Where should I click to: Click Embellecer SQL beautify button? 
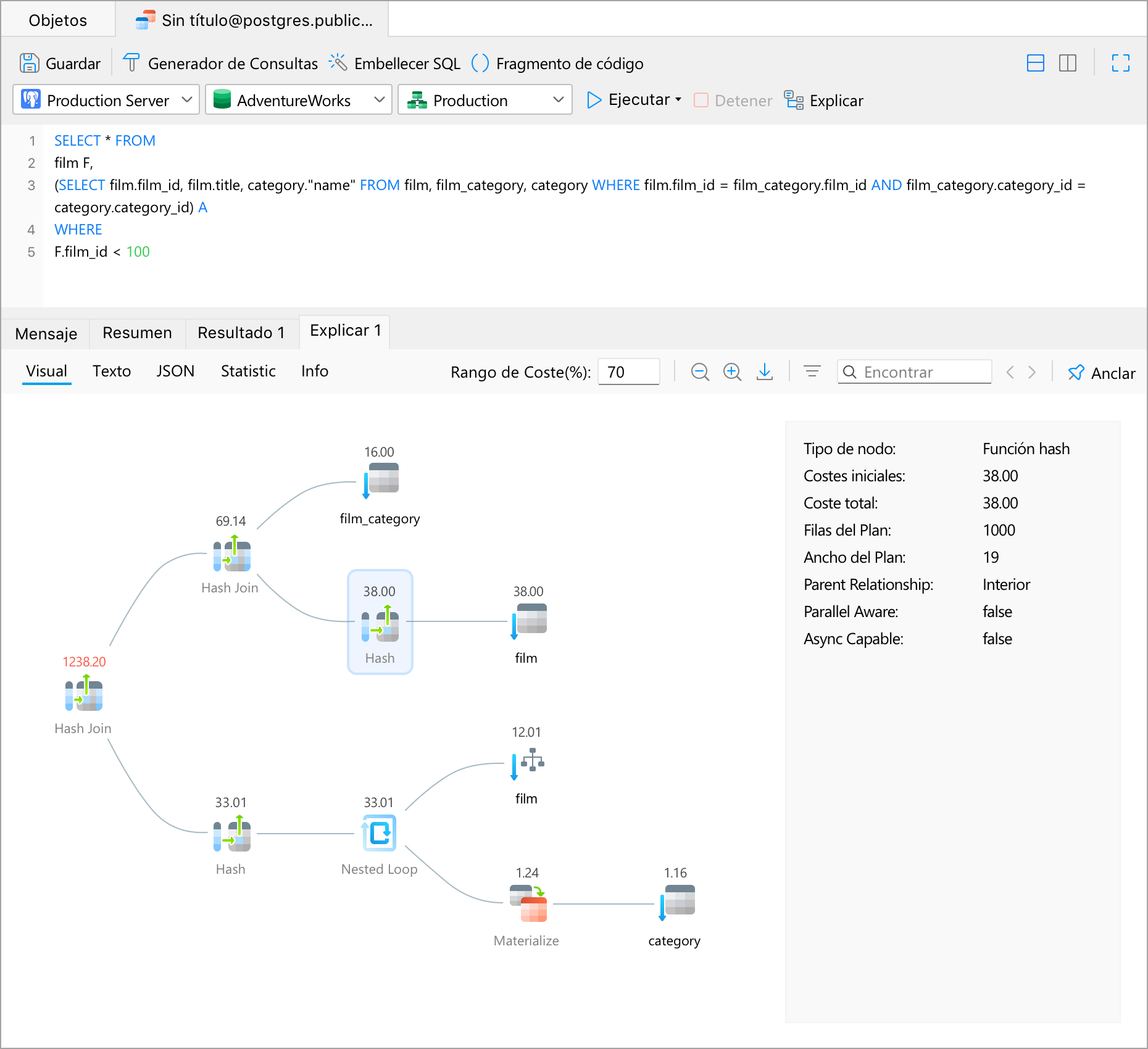pyautogui.click(x=395, y=64)
